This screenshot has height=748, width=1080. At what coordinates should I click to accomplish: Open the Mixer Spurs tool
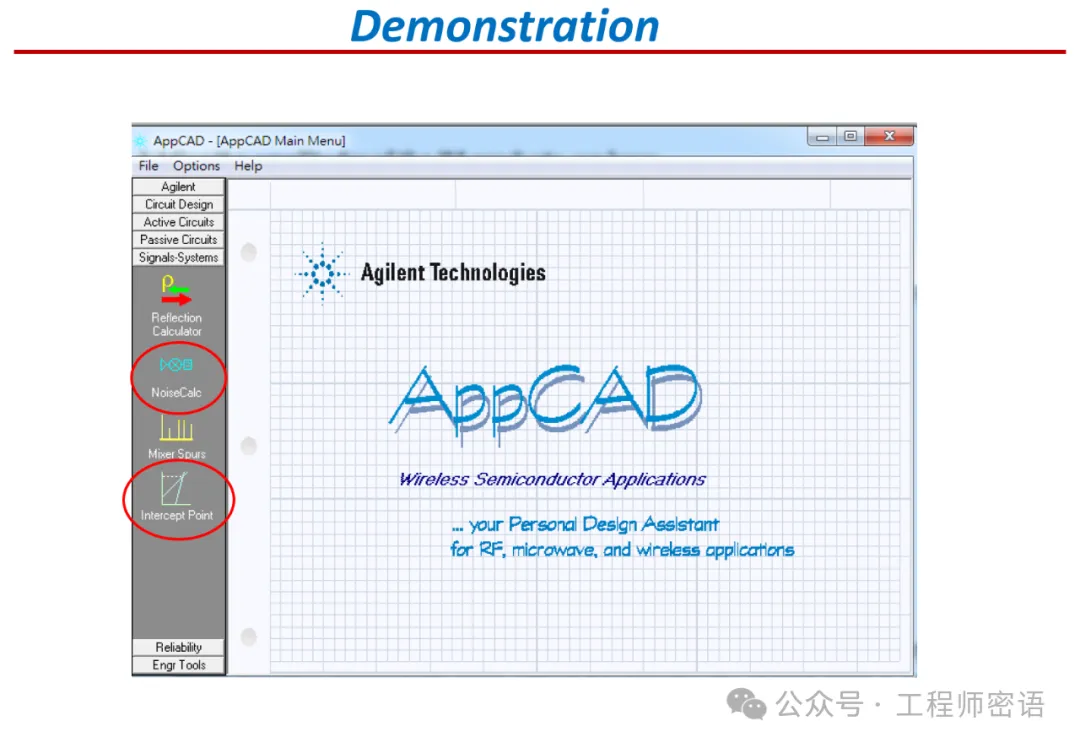[x=176, y=437]
